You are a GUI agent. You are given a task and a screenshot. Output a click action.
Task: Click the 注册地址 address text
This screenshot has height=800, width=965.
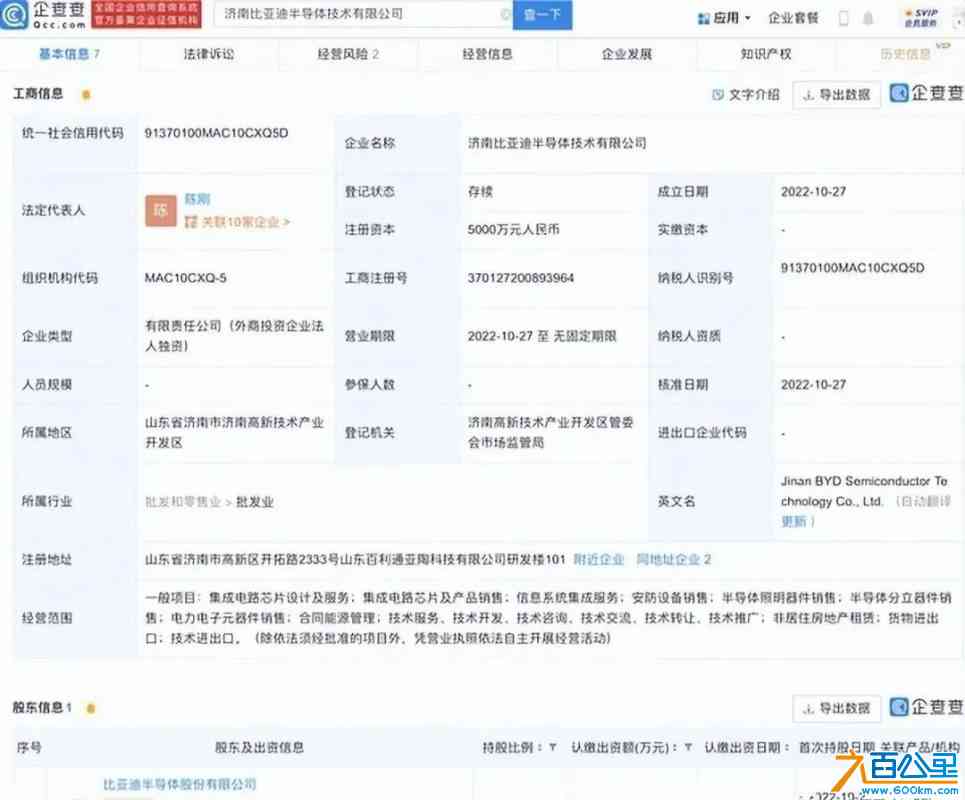pos(354,559)
